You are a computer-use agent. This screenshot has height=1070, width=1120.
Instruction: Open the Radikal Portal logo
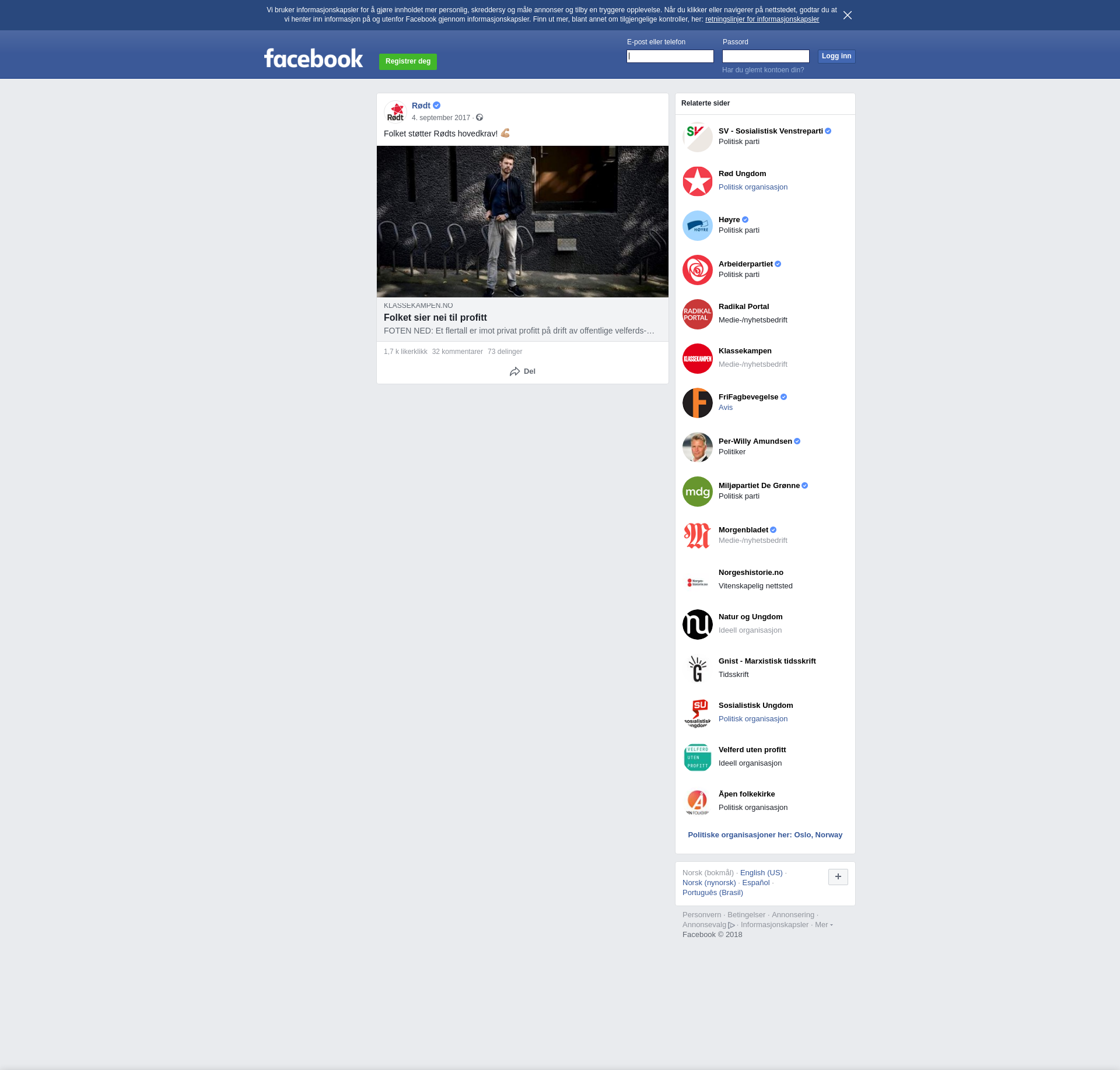coord(698,314)
